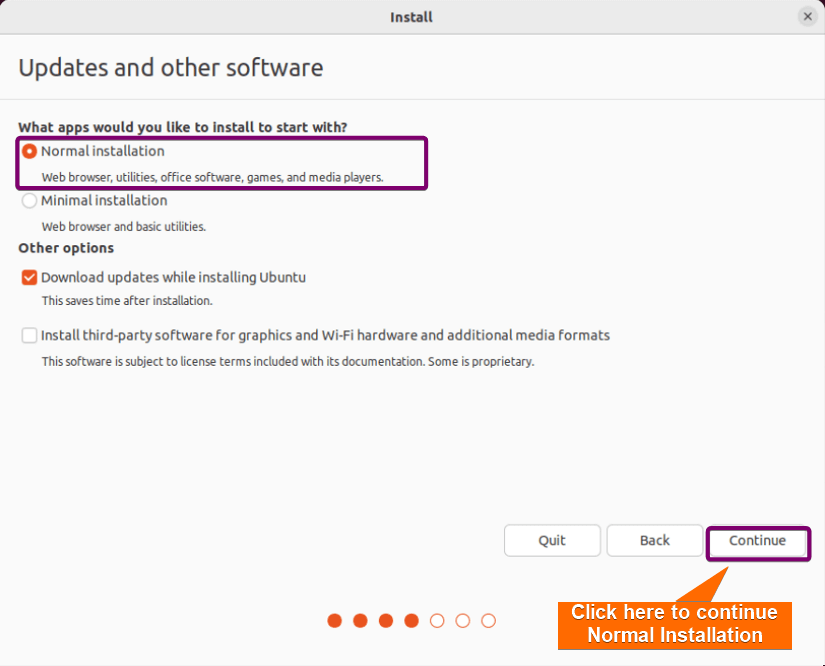825x666 pixels.
Task: Click 'This saves time after installation.' text
Action: (x=127, y=301)
